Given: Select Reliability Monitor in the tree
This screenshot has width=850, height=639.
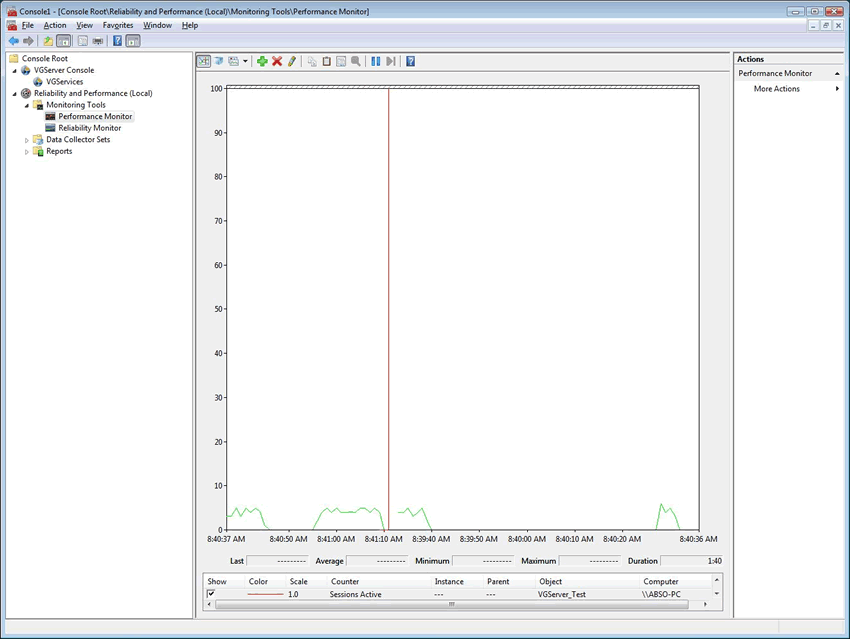Looking at the screenshot, I should (x=89, y=128).
